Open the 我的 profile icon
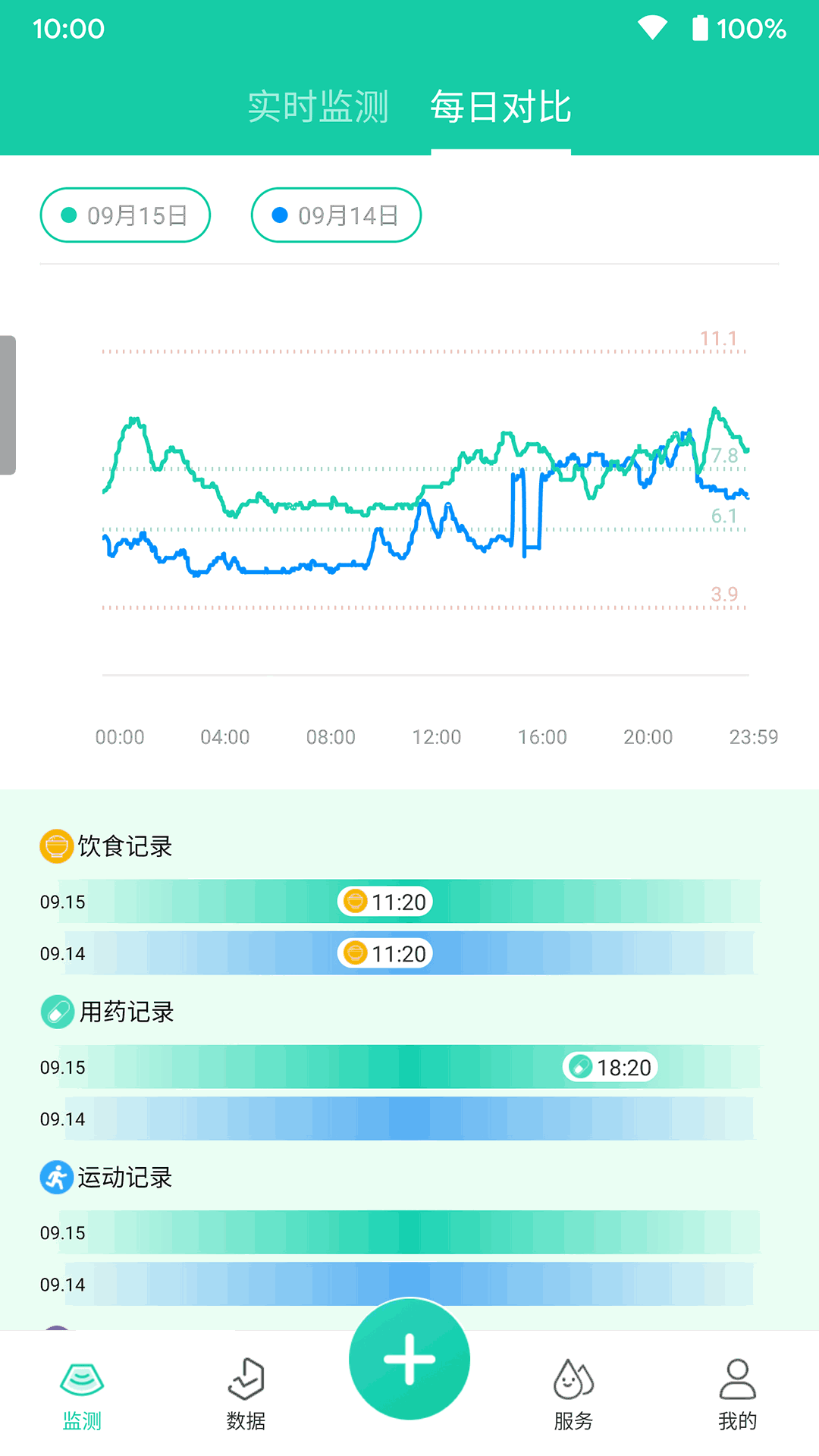The image size is (819, 1456). pyautogui.click(x=737, y=1380)
